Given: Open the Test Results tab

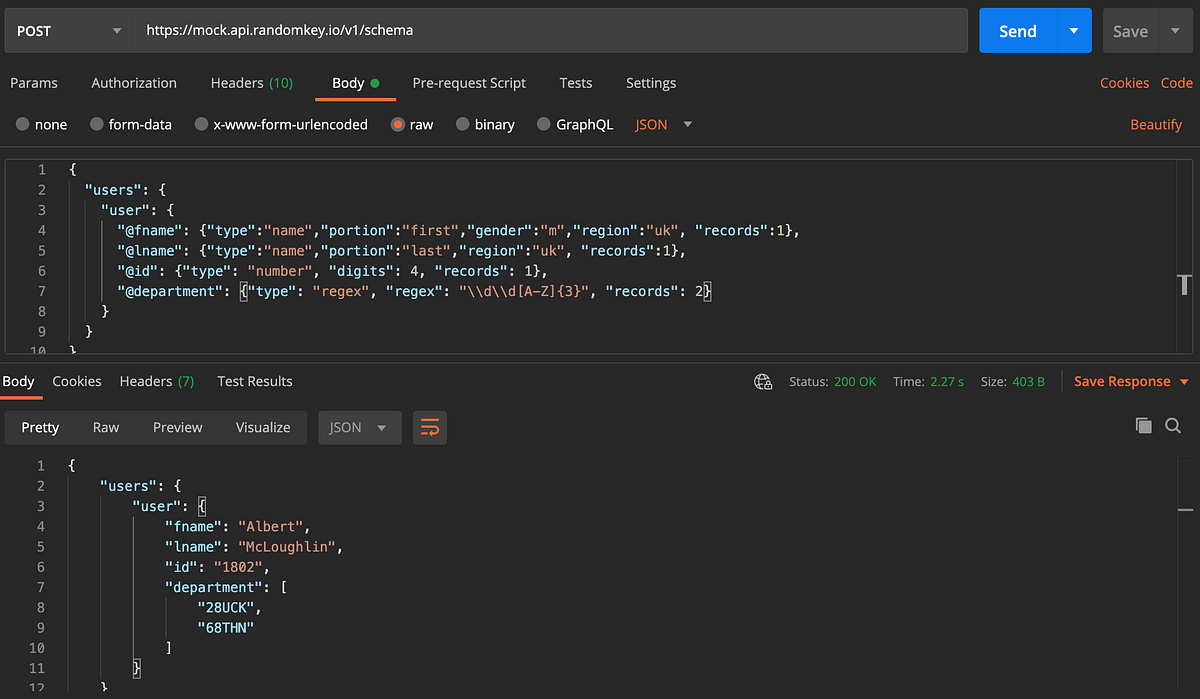Looking at the screenshot, I should (255, 381).
